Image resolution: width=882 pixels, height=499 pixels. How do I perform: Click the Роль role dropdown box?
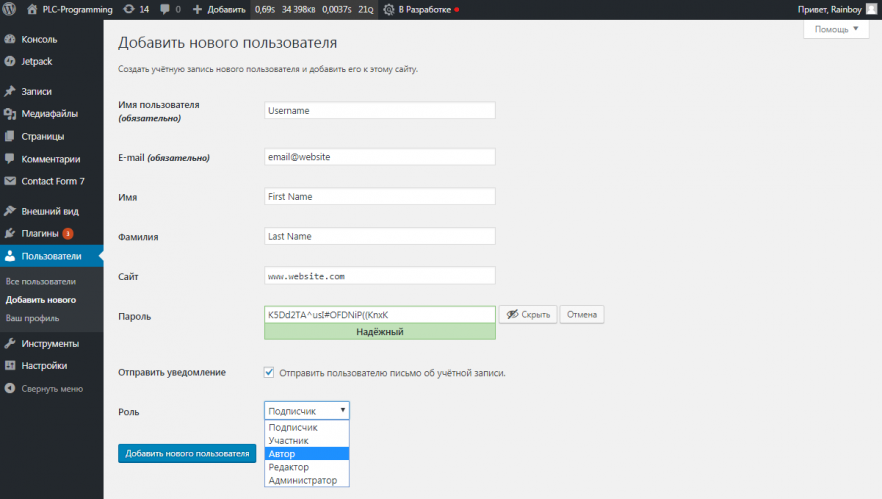point(307,410)
